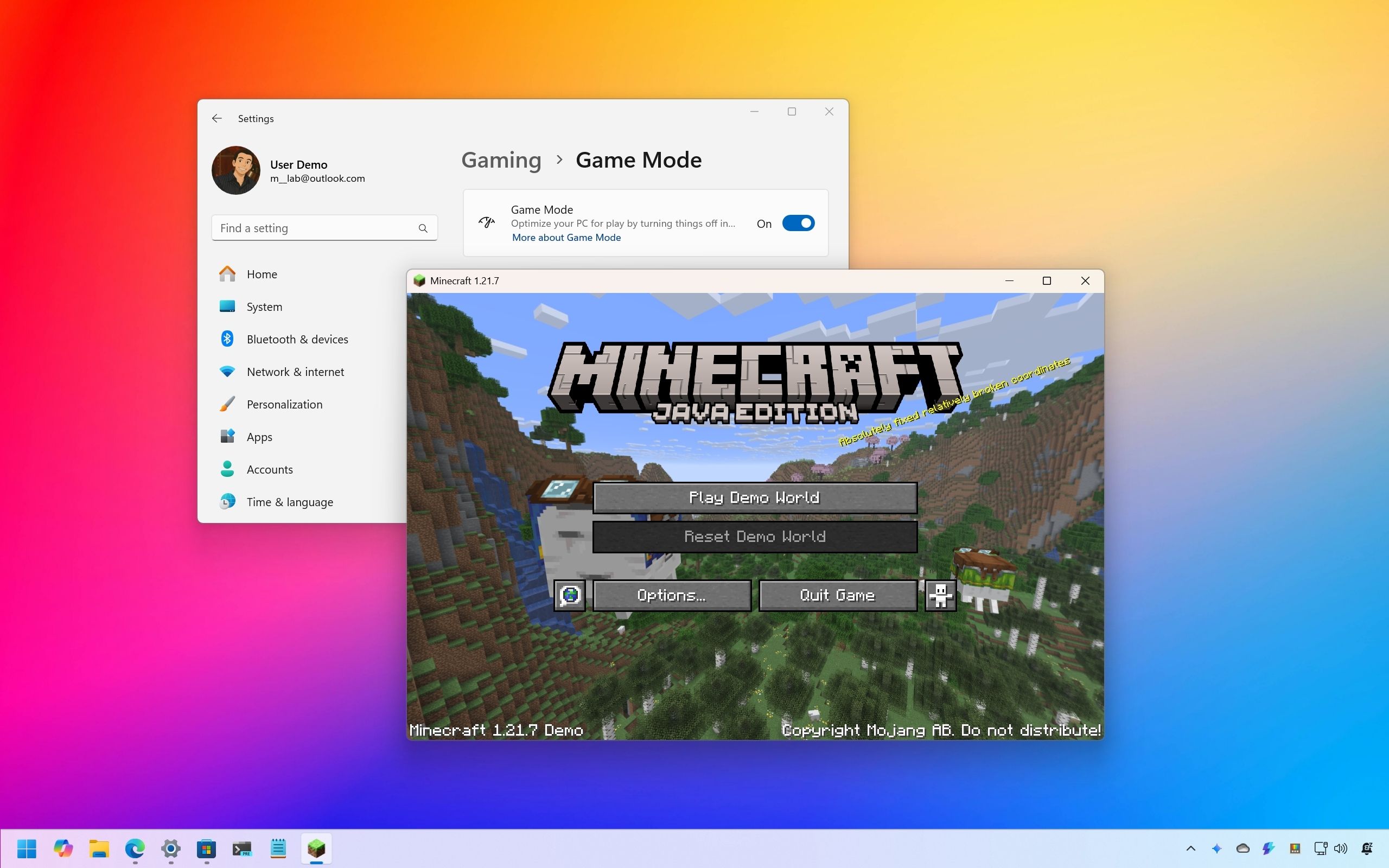Open Windows Start menu

(x=27, y=848)
